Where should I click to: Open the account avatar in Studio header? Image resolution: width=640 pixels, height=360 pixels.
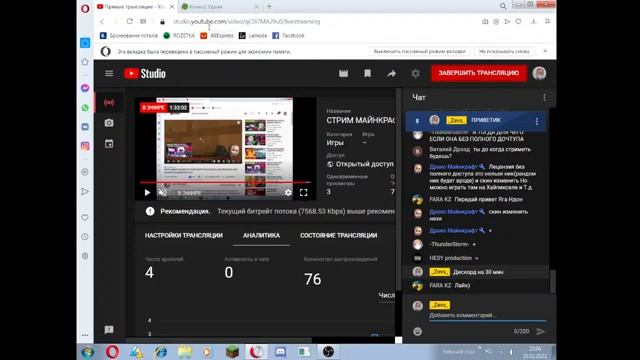[x=539, y=73]
